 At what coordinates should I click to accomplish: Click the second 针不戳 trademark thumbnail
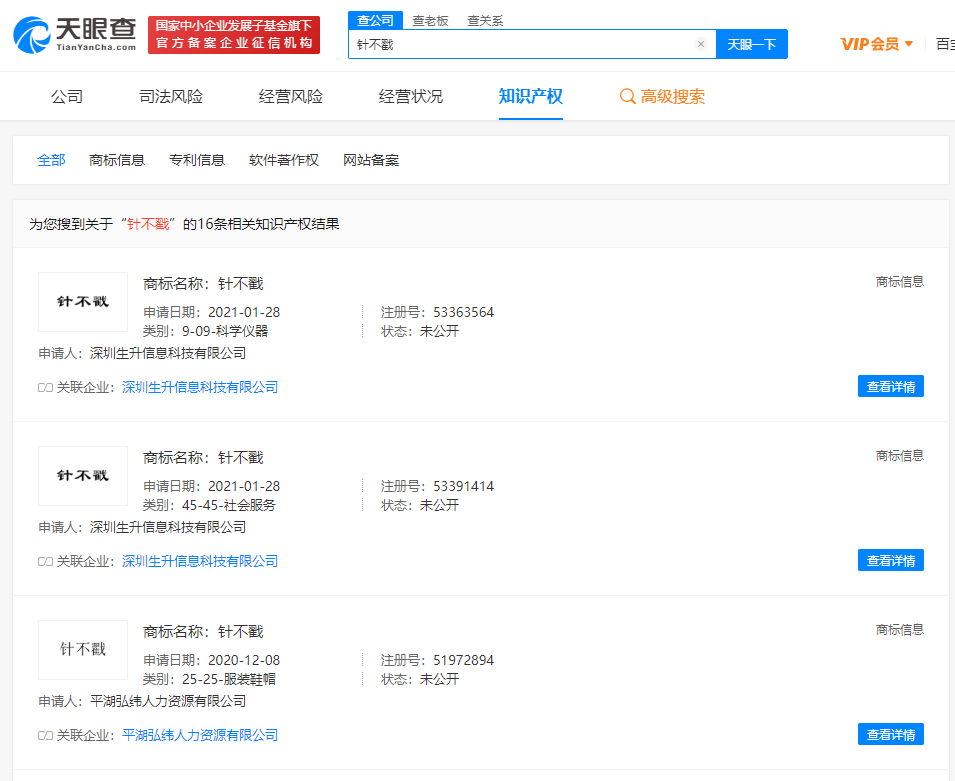coord(82,476)
